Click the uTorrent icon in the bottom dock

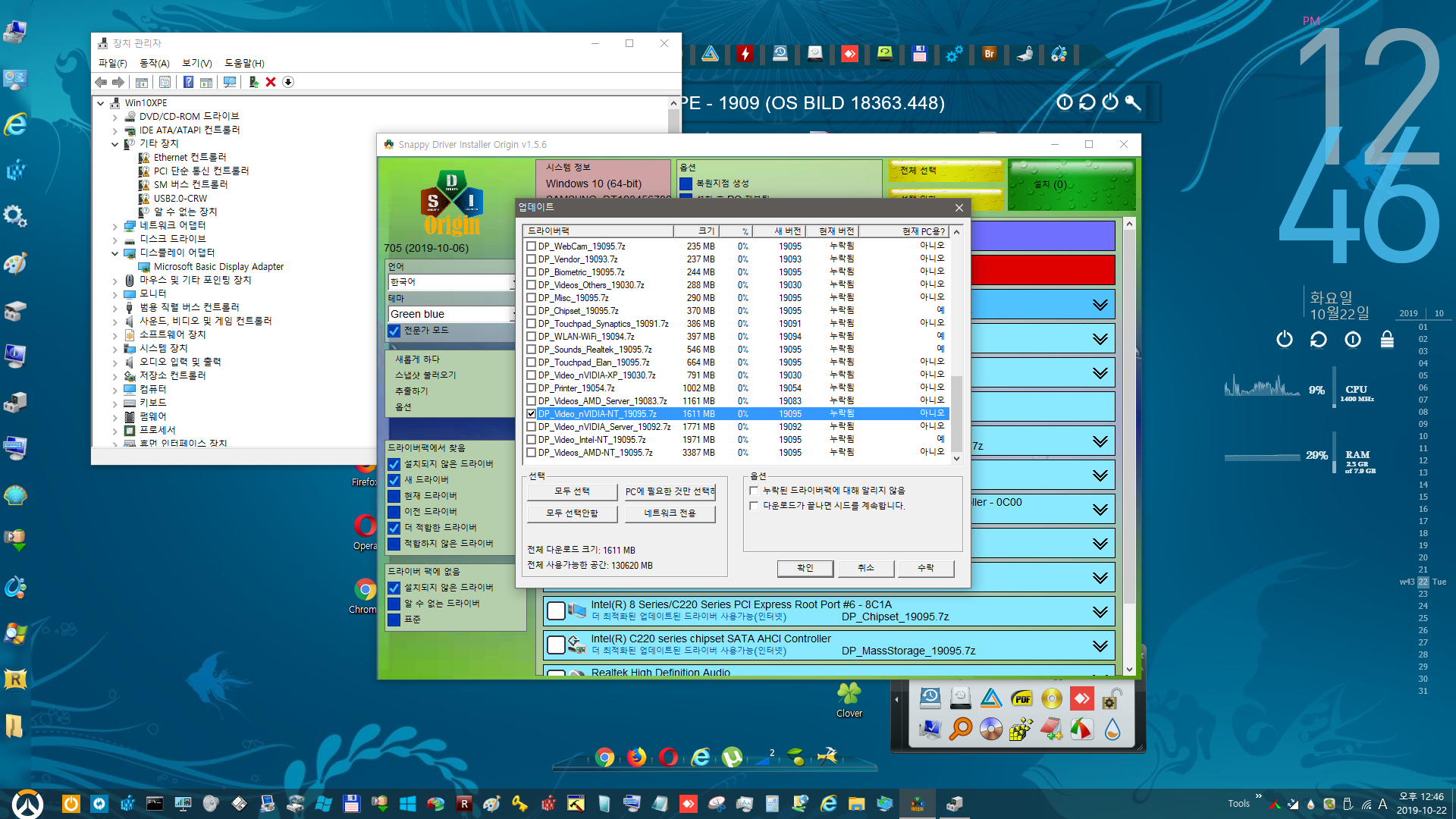tap(732, 757)
